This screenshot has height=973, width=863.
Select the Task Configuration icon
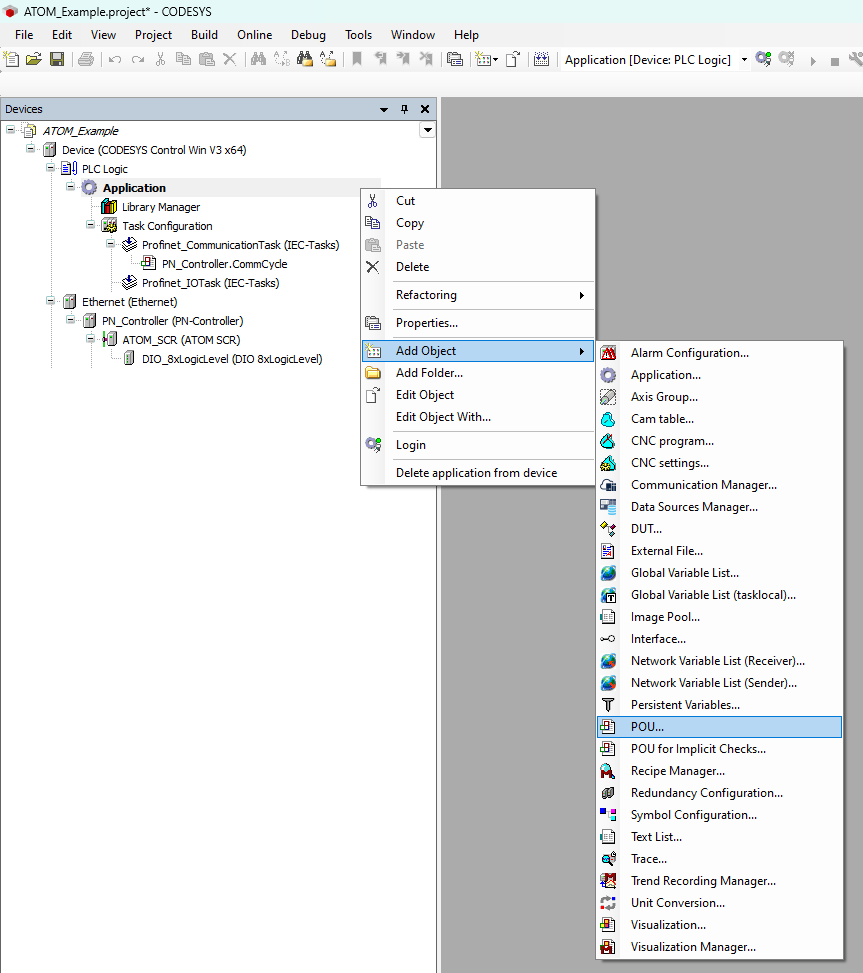point(108,225)
